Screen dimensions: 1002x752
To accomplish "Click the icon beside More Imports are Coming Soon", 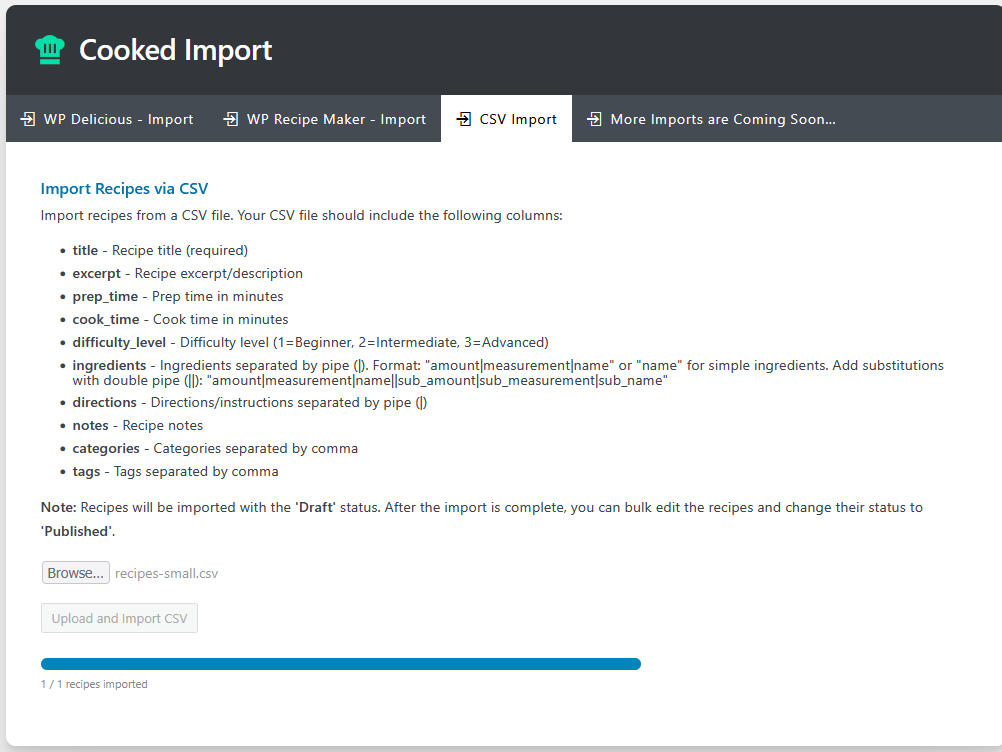I will 594,119.
